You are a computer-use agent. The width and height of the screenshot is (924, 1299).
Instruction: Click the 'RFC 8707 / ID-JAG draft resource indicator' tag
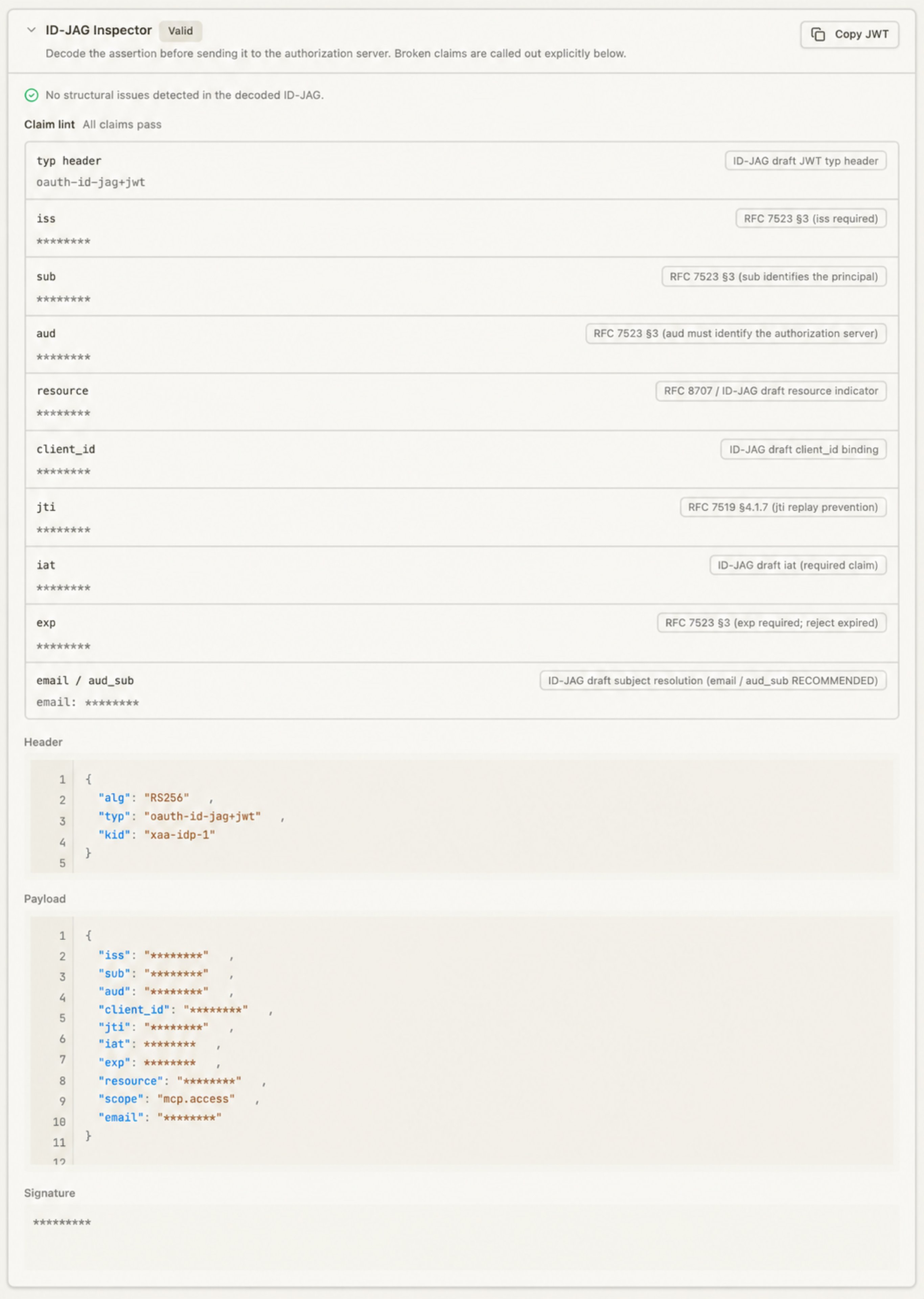click(771, 391)
